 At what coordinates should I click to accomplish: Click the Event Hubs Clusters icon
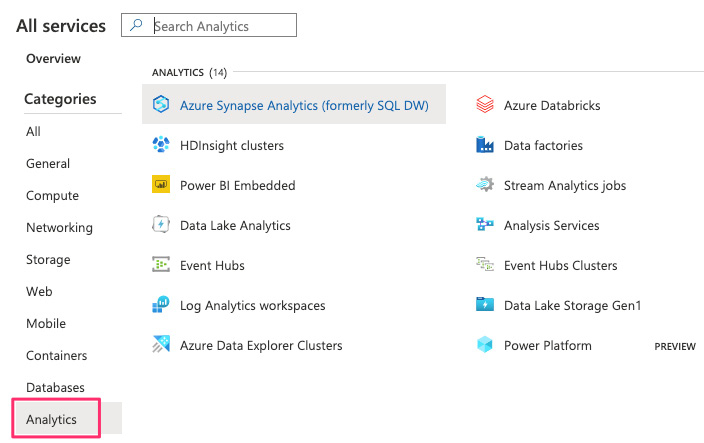tap(485, 264)
